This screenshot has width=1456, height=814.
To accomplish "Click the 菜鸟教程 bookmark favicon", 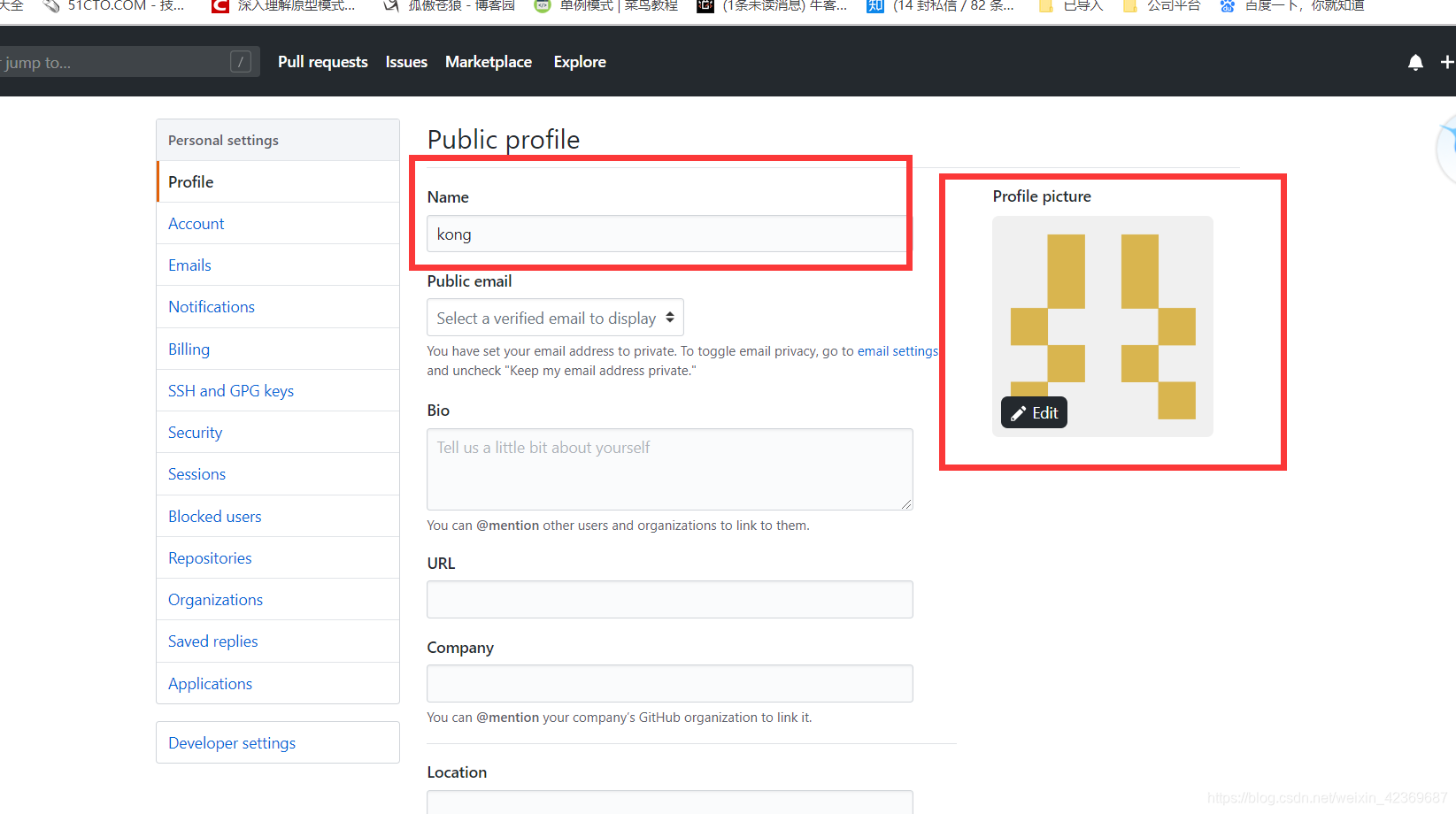I will click(x=541, y=7).
